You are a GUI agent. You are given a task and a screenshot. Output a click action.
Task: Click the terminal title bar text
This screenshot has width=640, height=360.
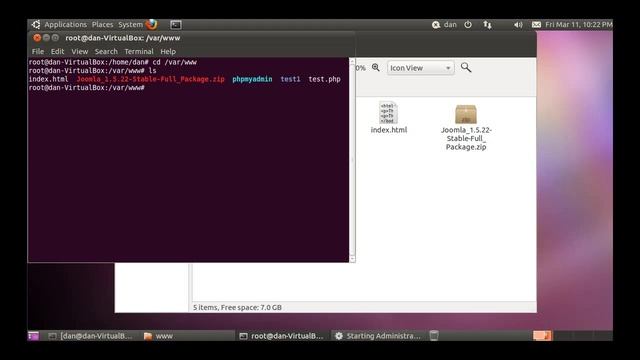tap(123, 38)
